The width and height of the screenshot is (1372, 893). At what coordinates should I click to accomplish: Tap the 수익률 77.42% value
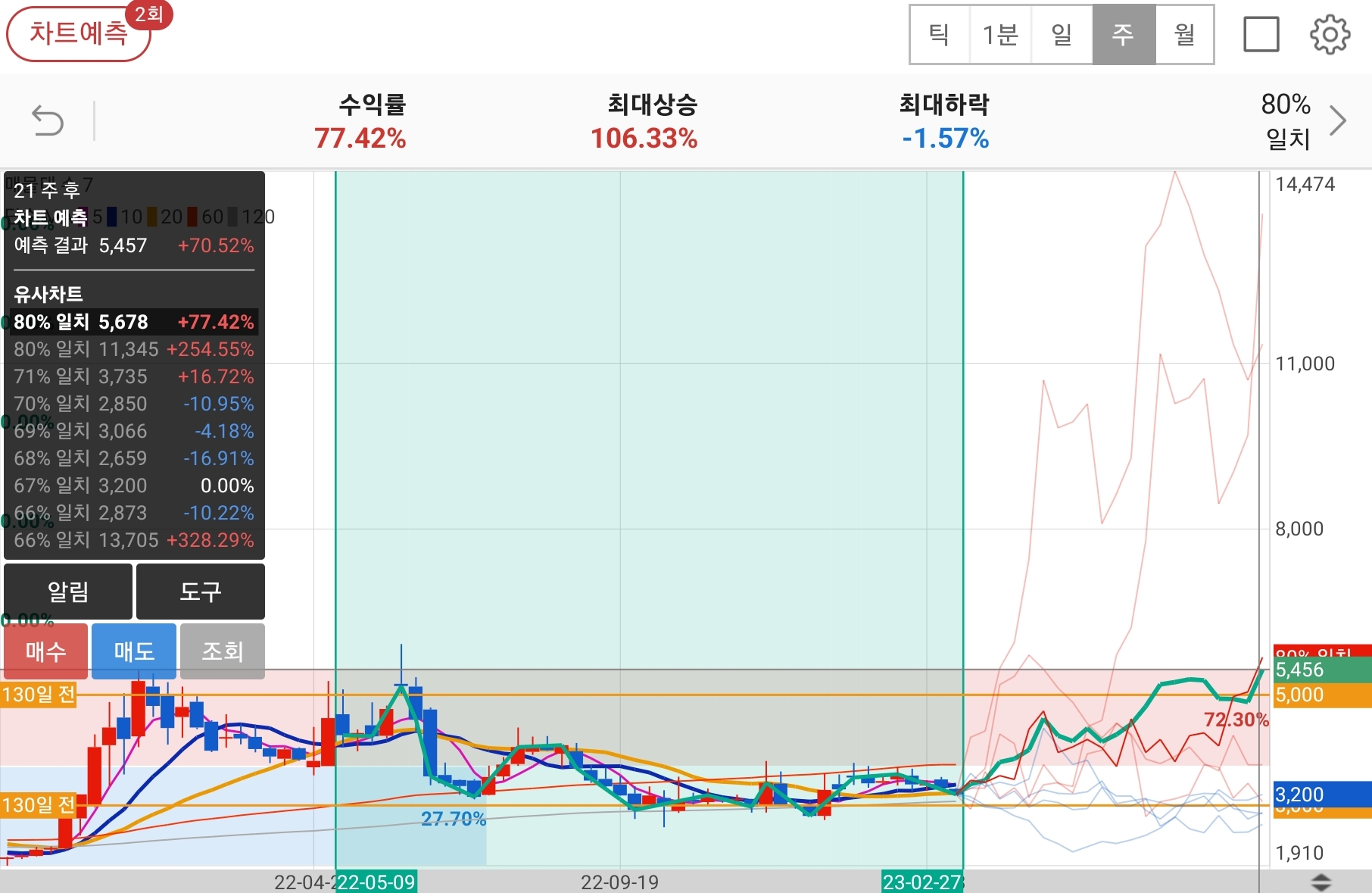point(360,139)
